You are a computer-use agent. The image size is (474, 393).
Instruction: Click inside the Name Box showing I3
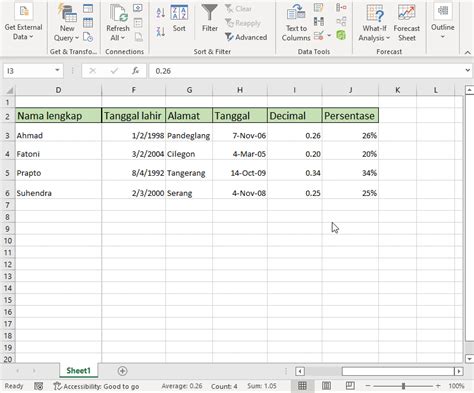coord(28,71)
